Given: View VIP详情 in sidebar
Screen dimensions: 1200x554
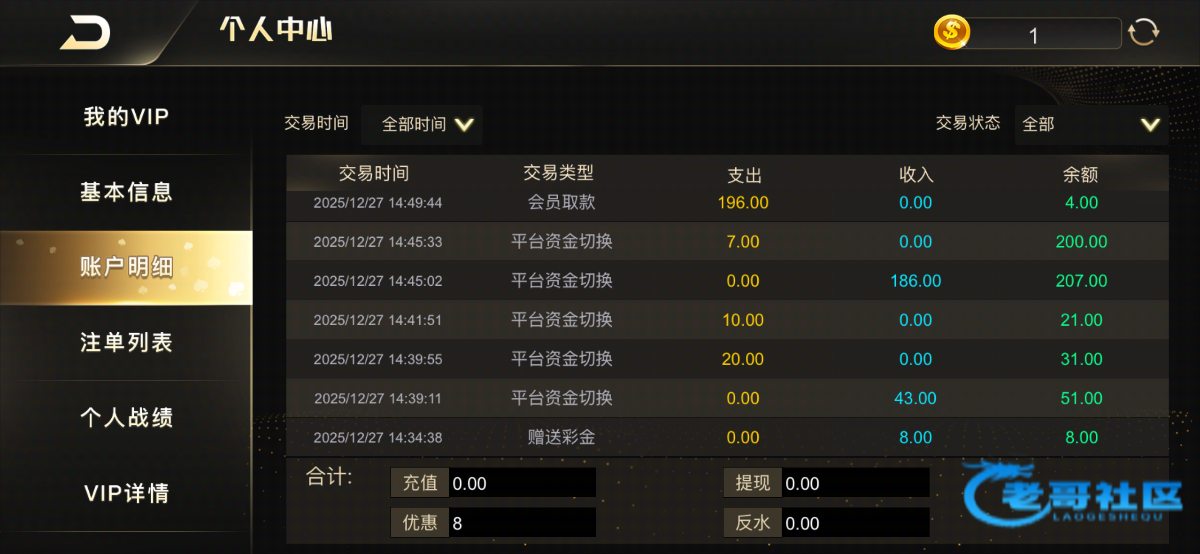Looking at the screenshot, I should (x=126, y=493).
